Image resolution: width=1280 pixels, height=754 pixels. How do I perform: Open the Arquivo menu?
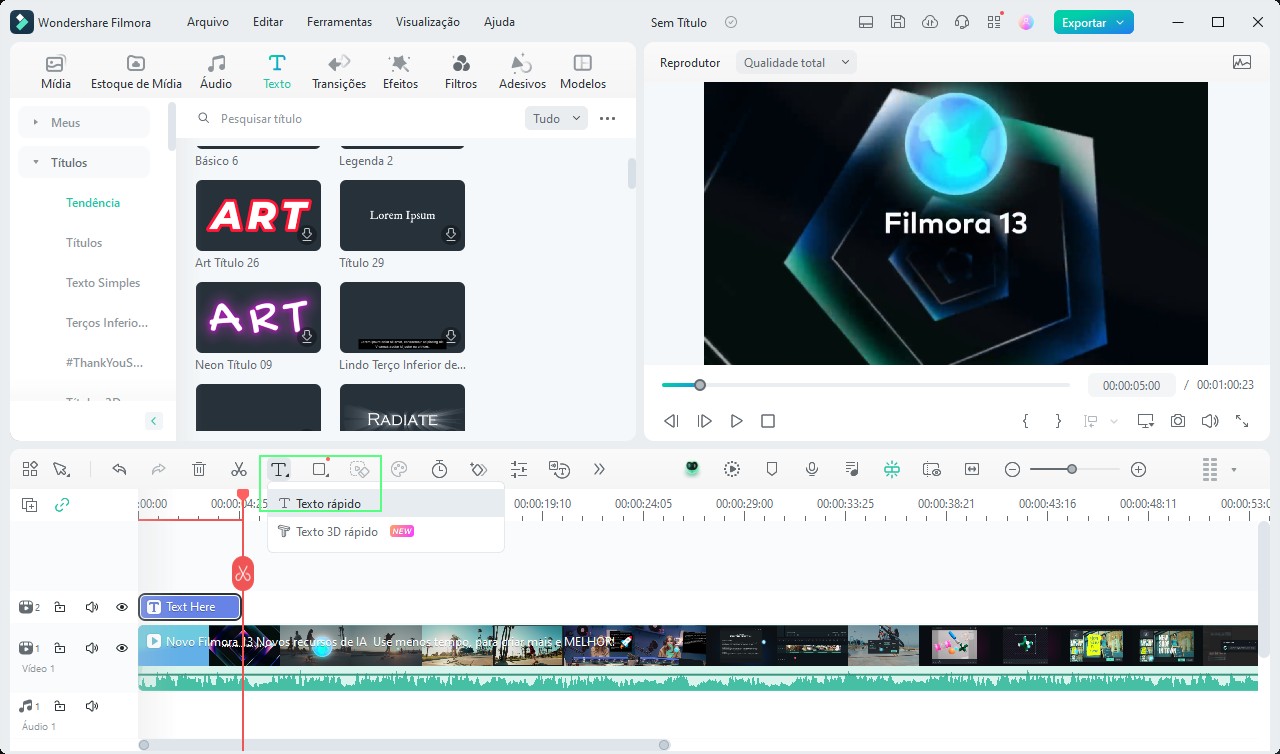click(208, 22)
